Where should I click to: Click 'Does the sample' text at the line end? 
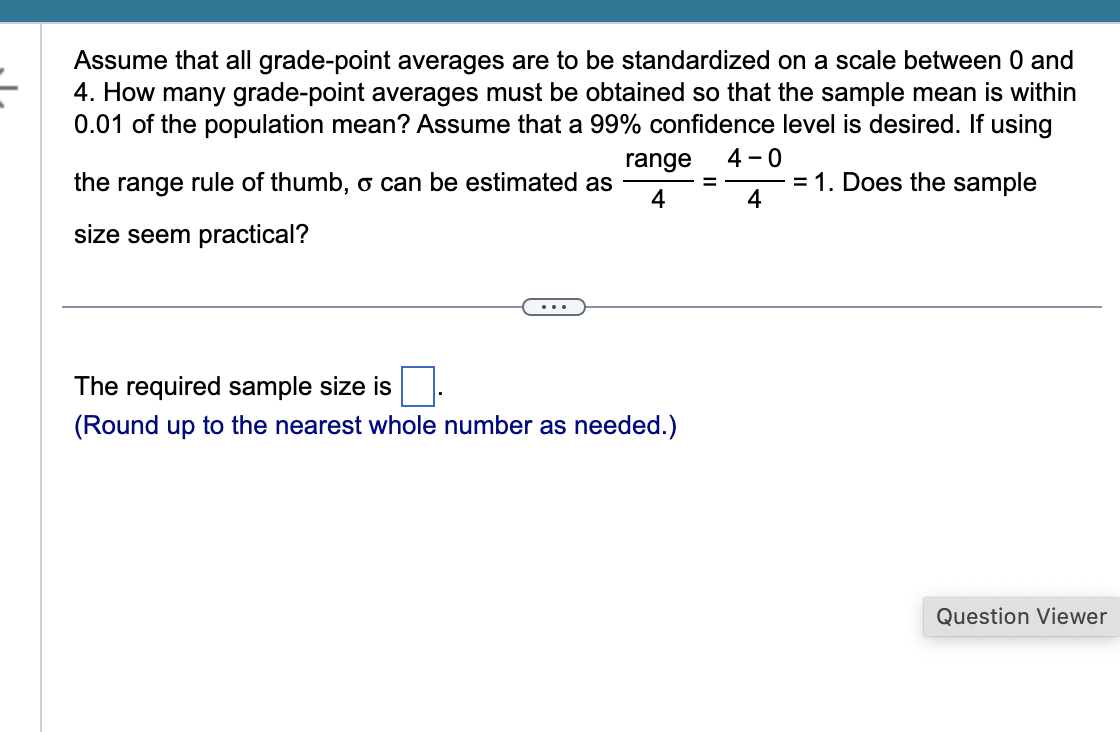(x=939, y=183)
